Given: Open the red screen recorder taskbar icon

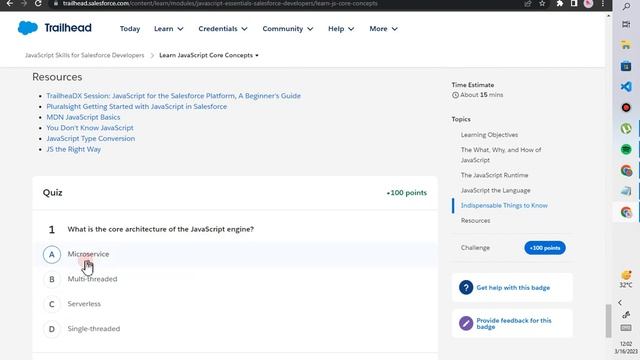Looking at the screenshot, I should (626, 107).
